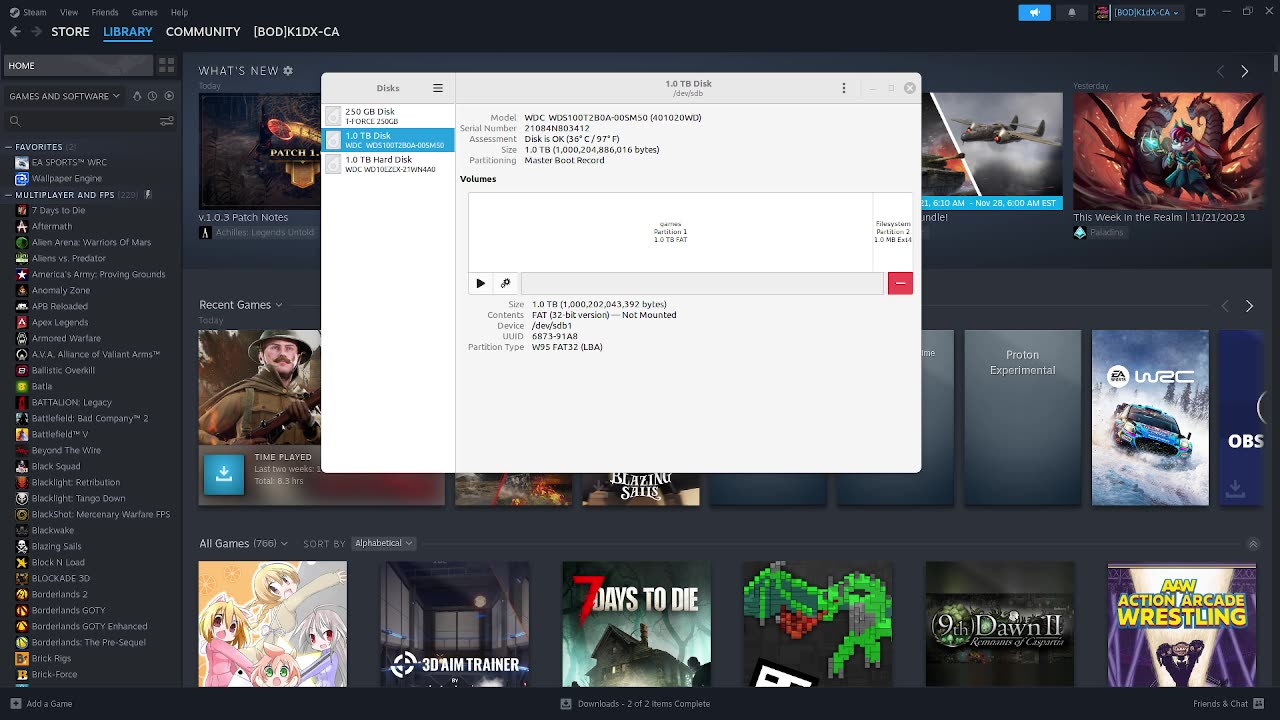
Task: Open collections grid view icon
Action: [x=166, y=65]
